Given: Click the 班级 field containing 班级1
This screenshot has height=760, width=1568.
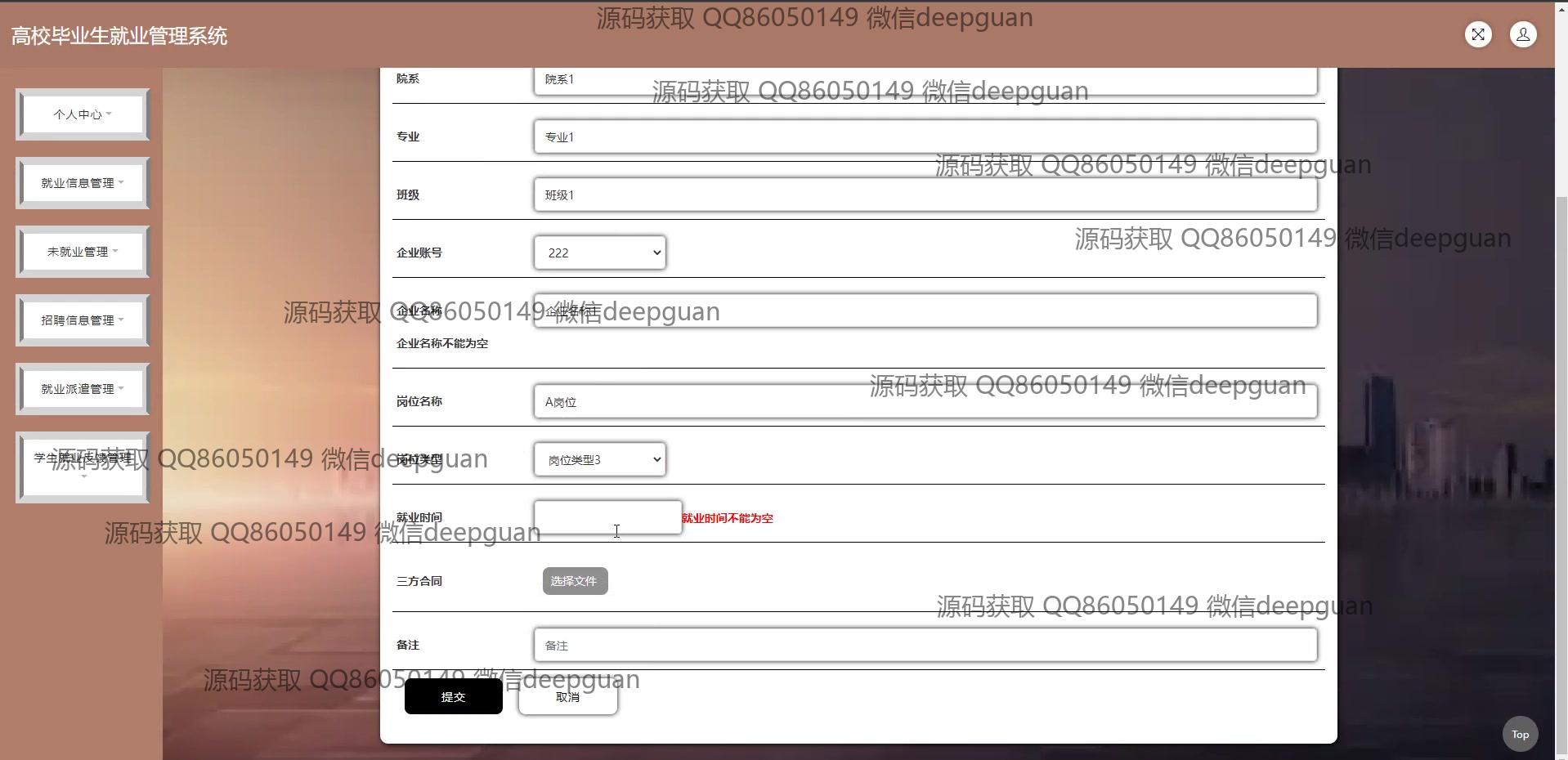Looking at the screenshot, I should tap(925, 194).
